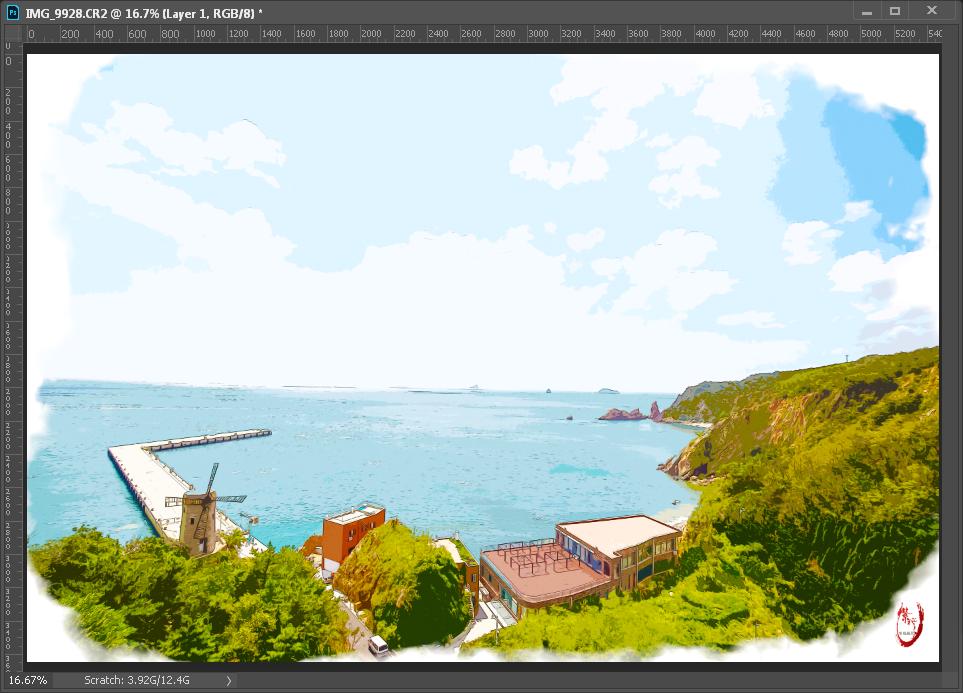Click the ruler origin corner box

(9, 34)
